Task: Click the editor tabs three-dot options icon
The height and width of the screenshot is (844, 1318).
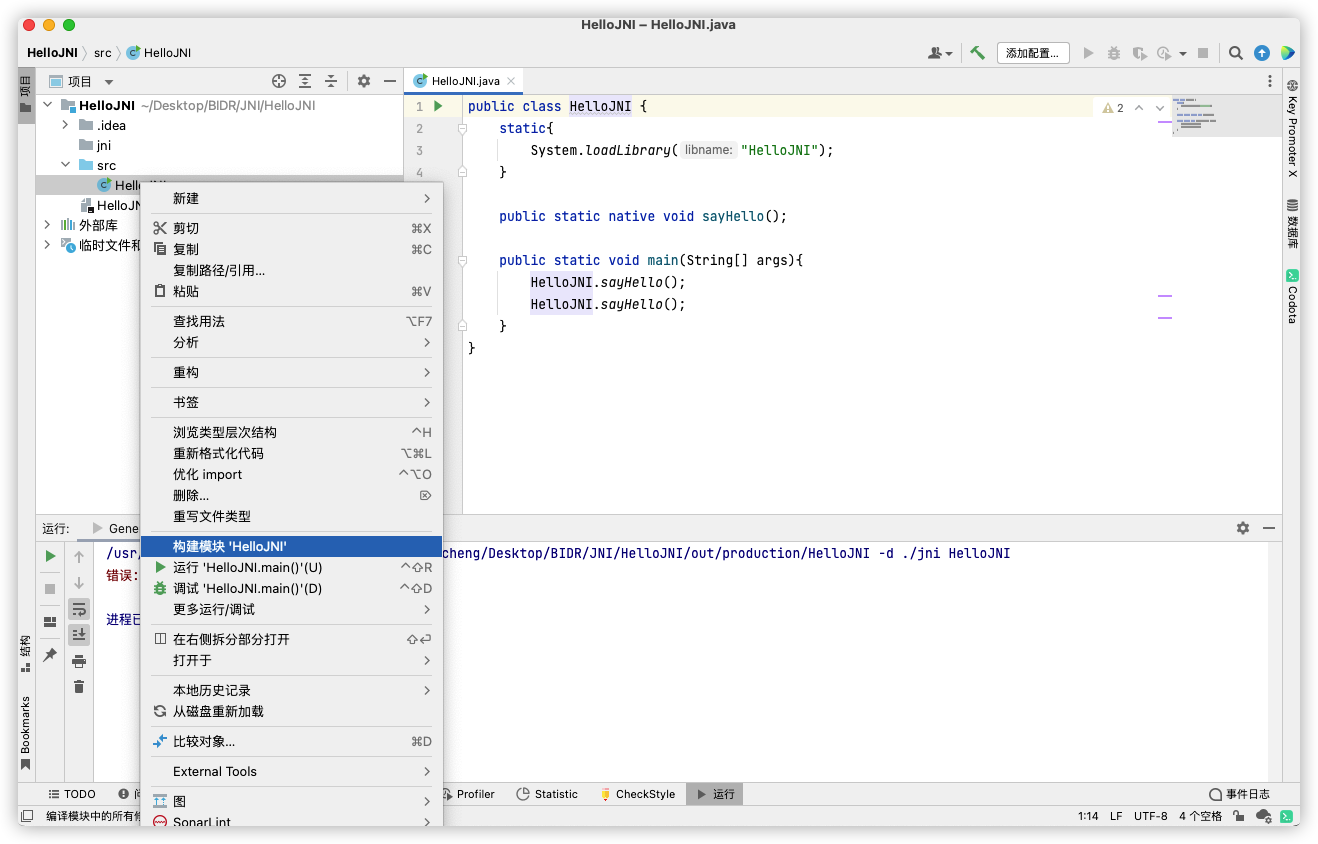Action: (x=1271, y=81)
